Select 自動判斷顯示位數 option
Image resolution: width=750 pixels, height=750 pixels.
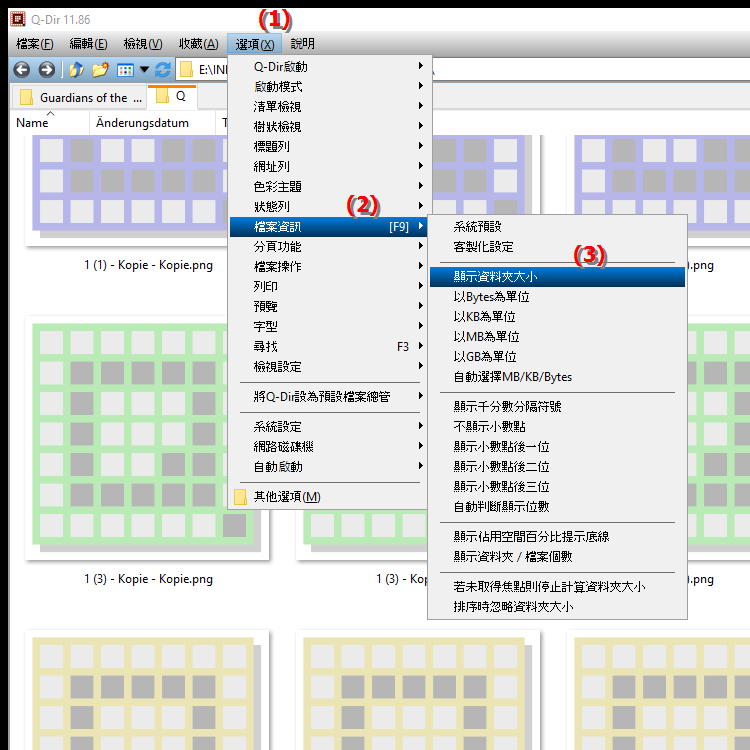pyautogui.click(x=557, y=507)
